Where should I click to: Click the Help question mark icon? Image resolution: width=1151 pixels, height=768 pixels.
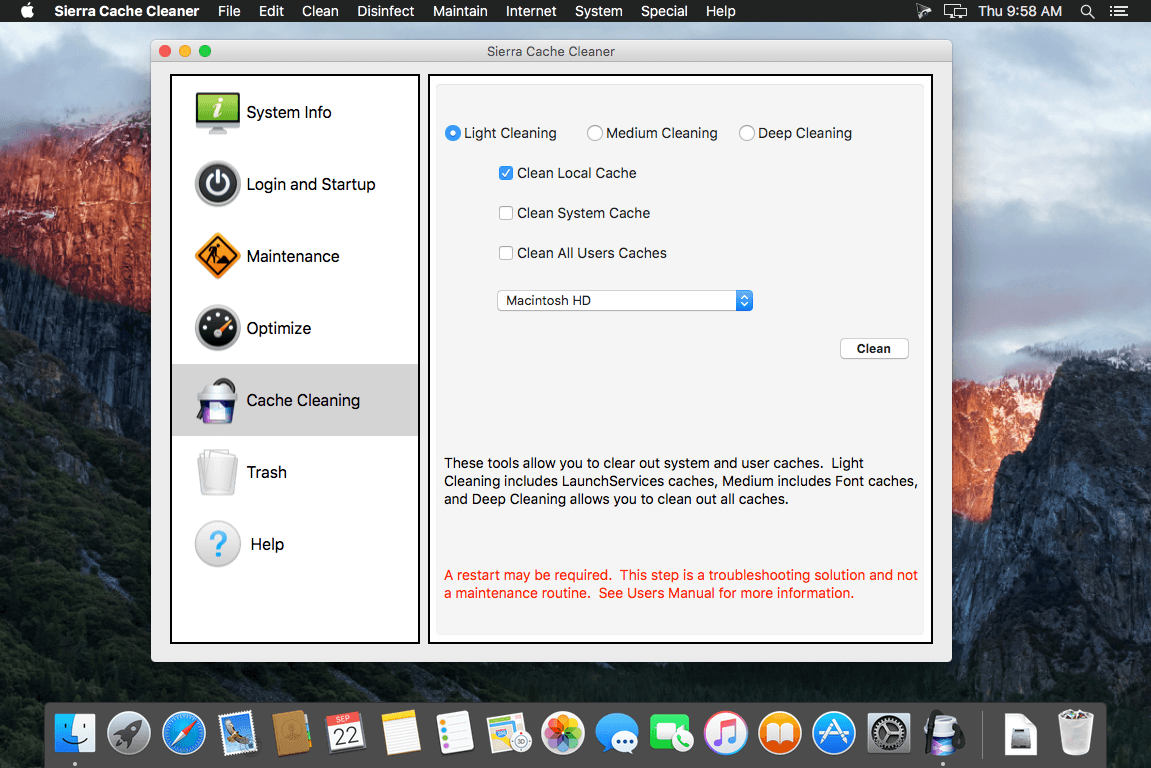[x=217, y=544]
